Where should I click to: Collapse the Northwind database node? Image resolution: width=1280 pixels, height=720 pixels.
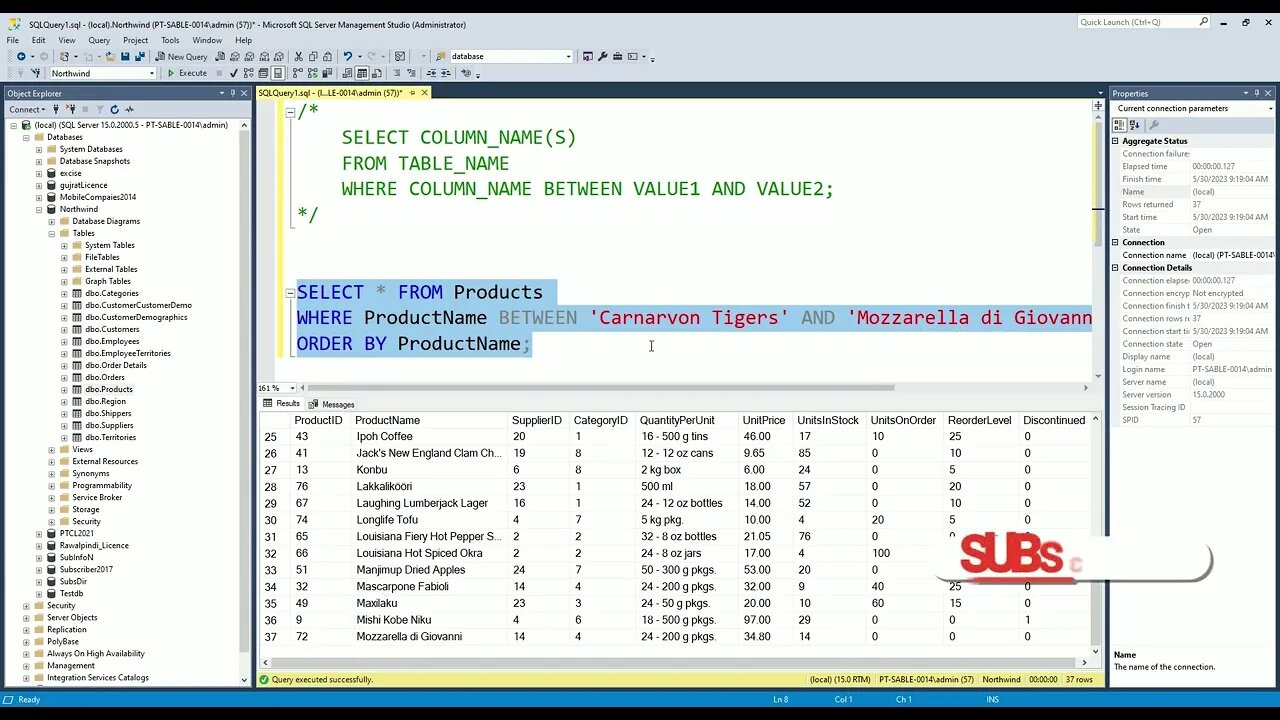39,209
